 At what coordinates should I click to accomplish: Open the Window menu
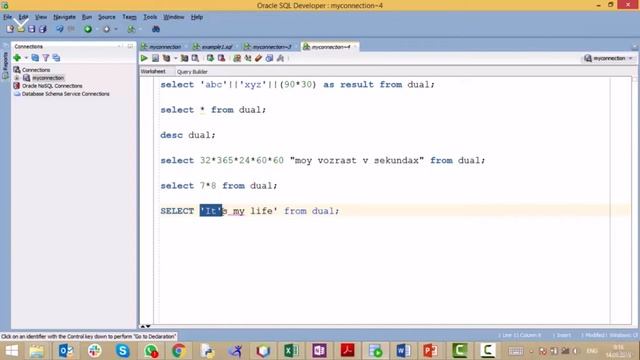pos(173,17)
